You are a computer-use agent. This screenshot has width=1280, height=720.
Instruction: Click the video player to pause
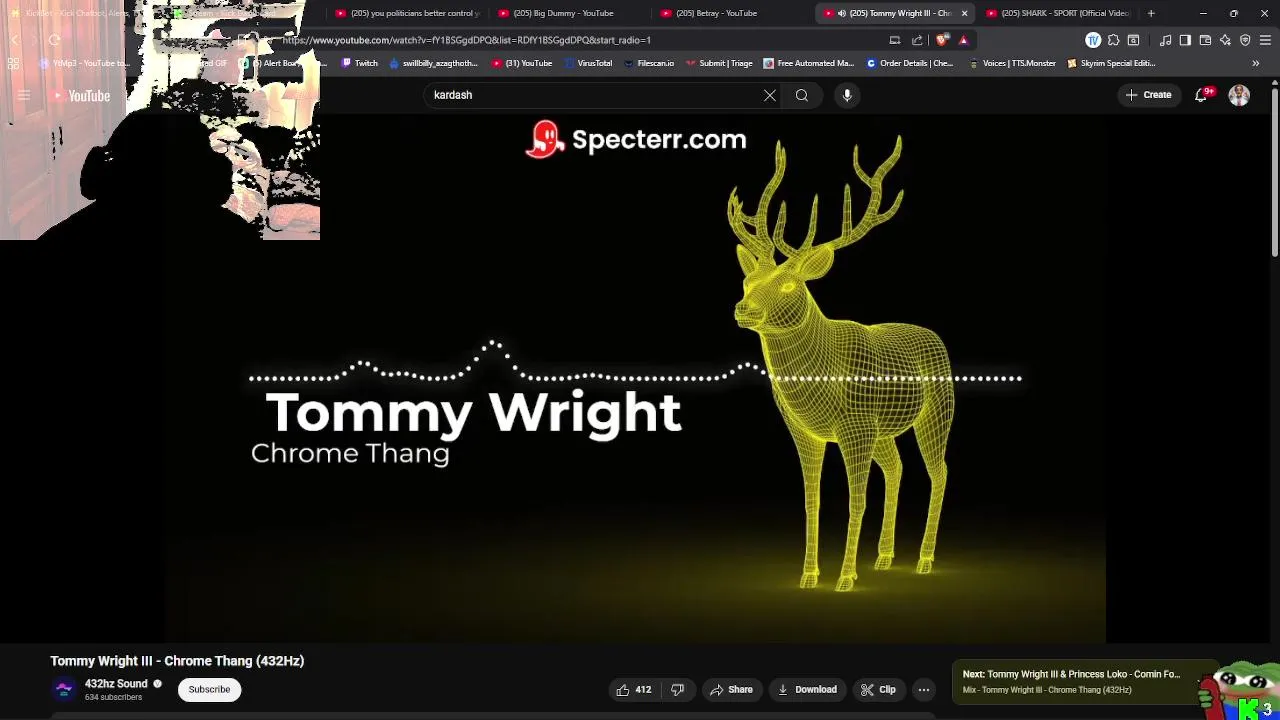[636, 378]
